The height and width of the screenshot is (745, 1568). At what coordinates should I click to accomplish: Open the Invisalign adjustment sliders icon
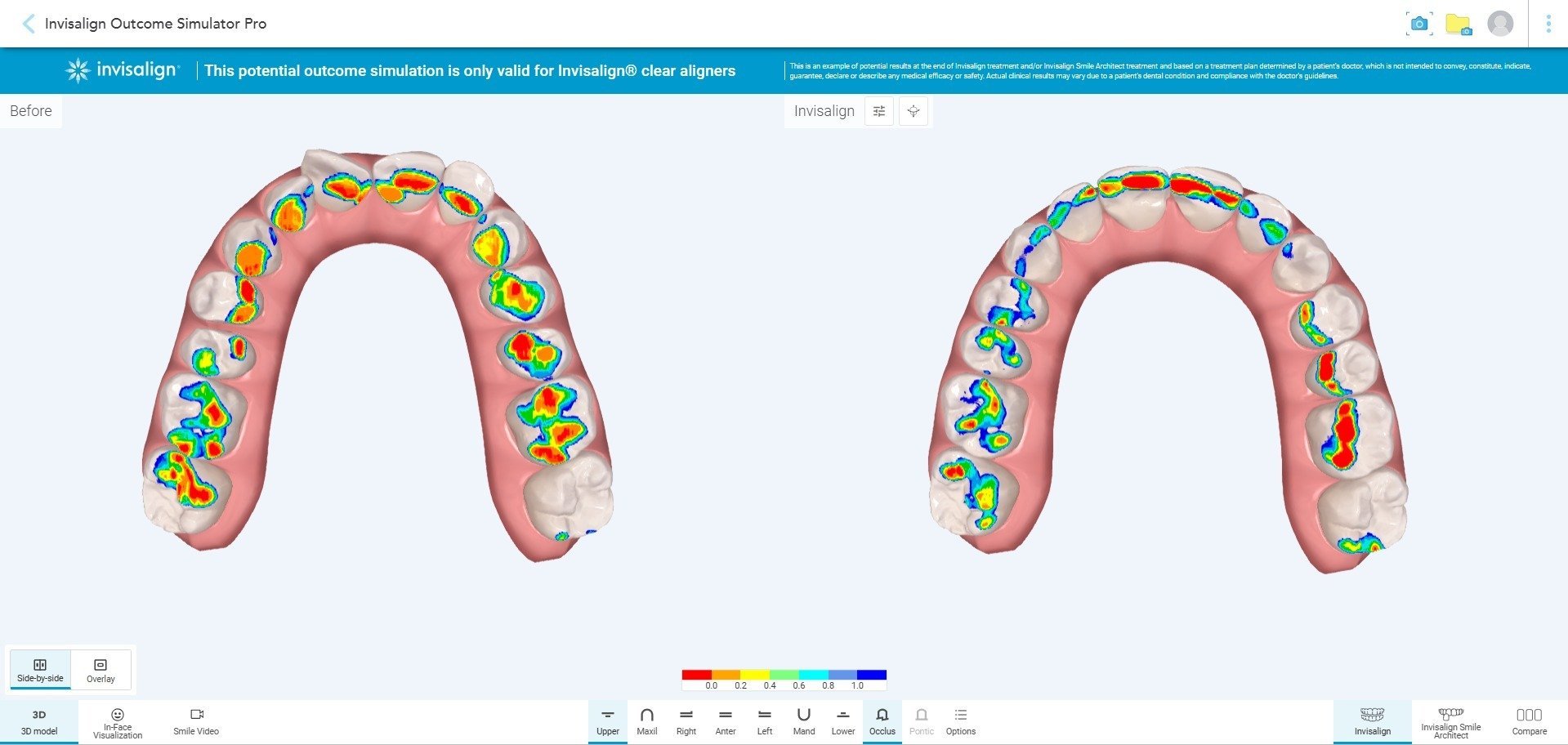pos(879,111)
